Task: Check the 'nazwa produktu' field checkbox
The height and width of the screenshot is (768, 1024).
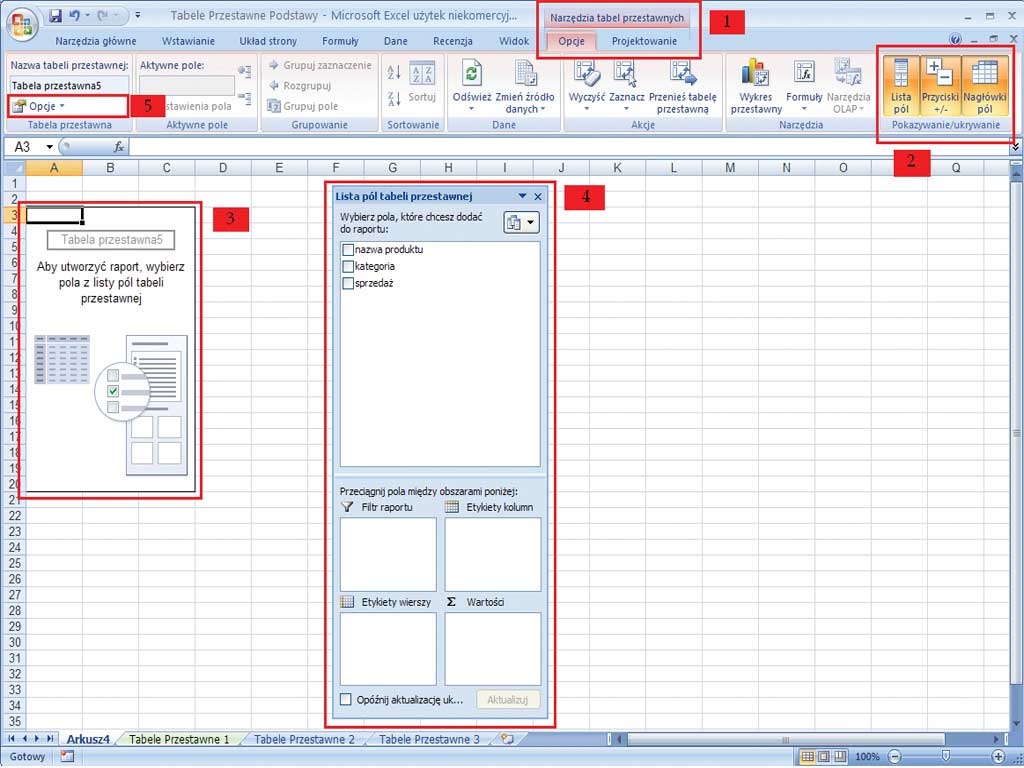Action: (x=348, y=249)
